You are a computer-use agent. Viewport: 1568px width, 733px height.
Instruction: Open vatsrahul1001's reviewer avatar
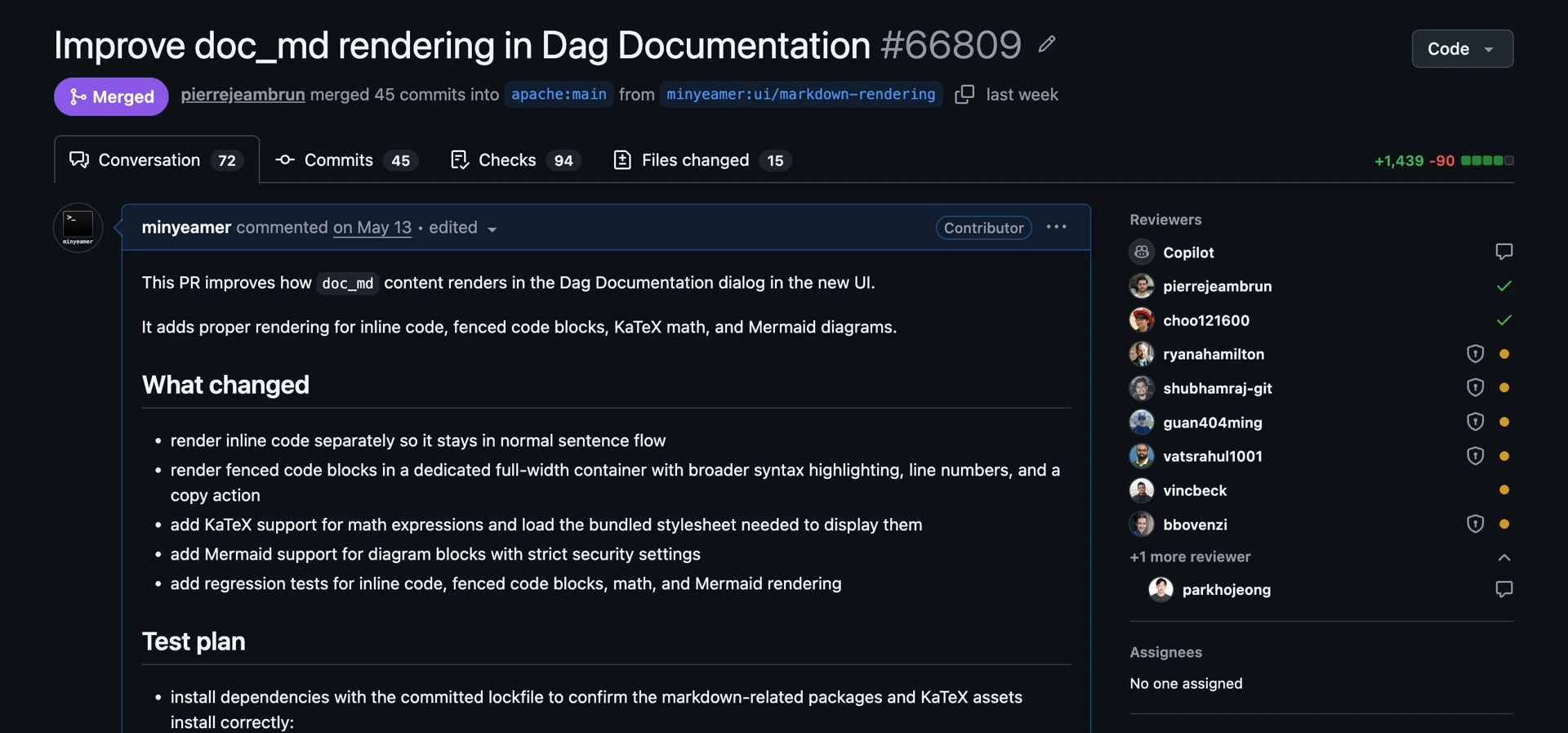[1142, 456]
